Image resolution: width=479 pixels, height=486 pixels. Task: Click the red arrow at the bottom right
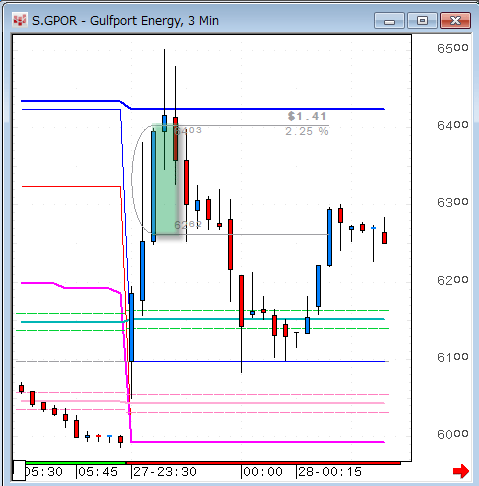[461, 471]
